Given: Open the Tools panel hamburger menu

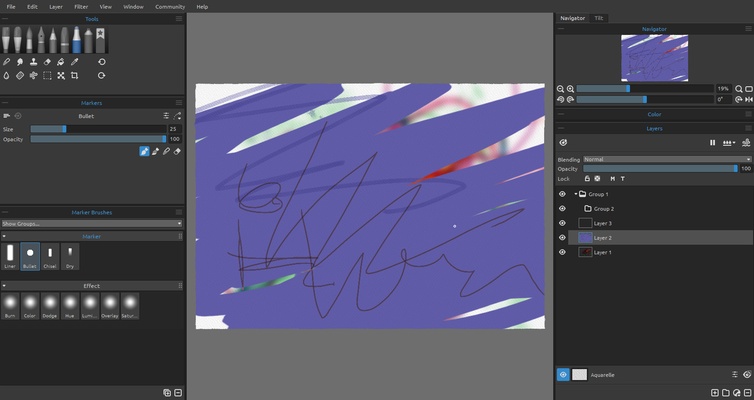Looking at the screenshot, I should 179,19.
